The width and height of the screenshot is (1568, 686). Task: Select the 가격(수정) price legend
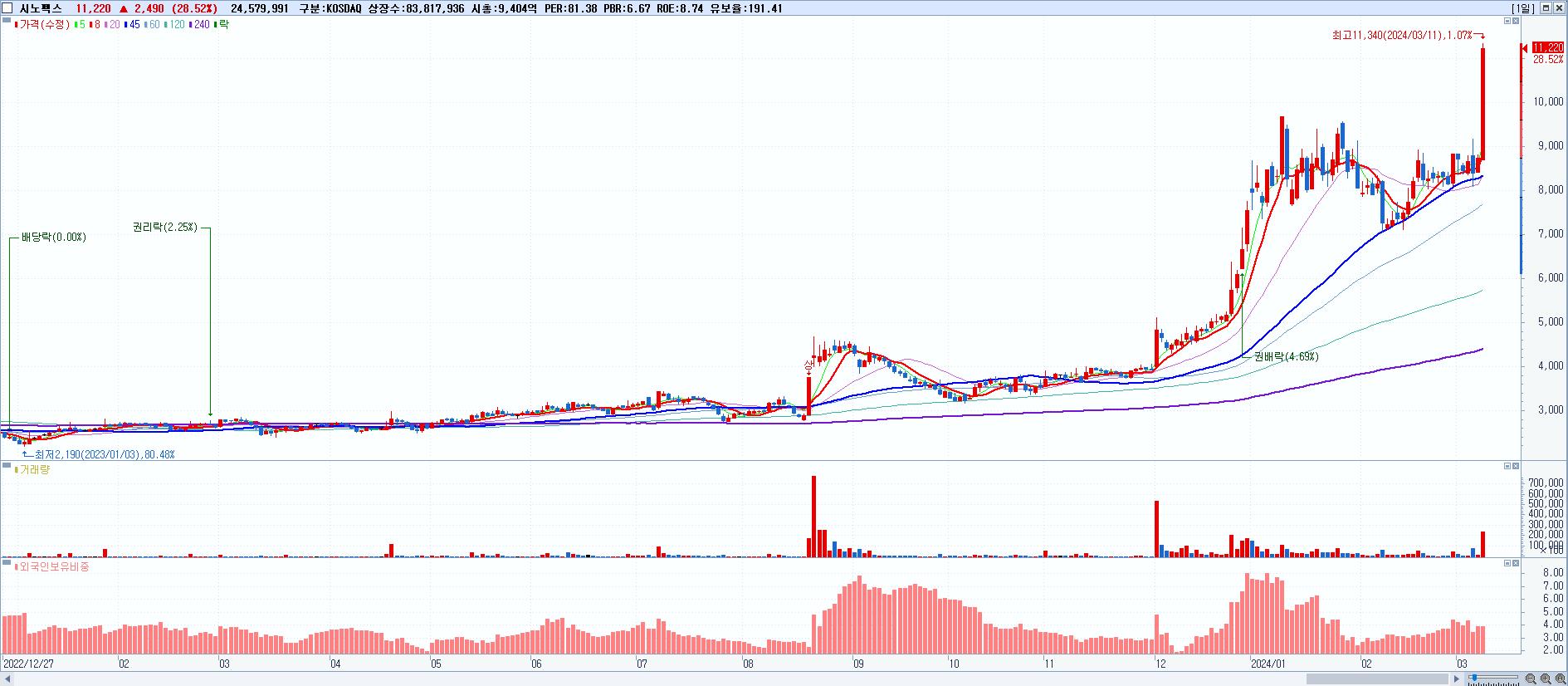(x=43, y=24)
